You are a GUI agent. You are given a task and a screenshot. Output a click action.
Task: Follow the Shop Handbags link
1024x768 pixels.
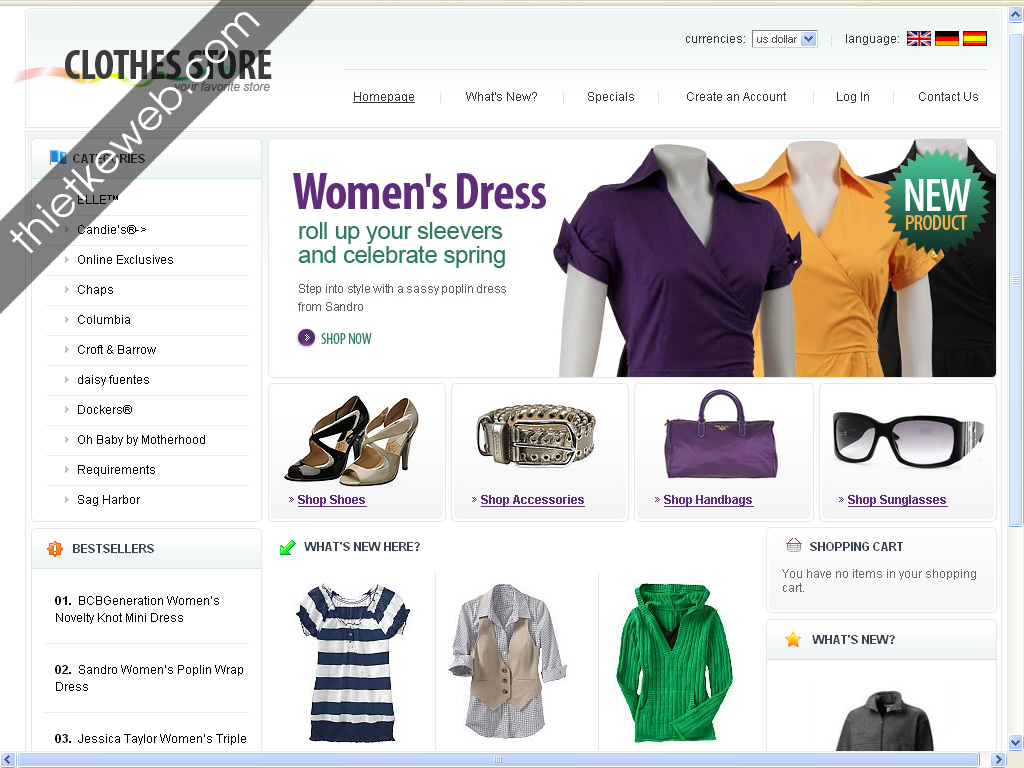tap(708, 500)
